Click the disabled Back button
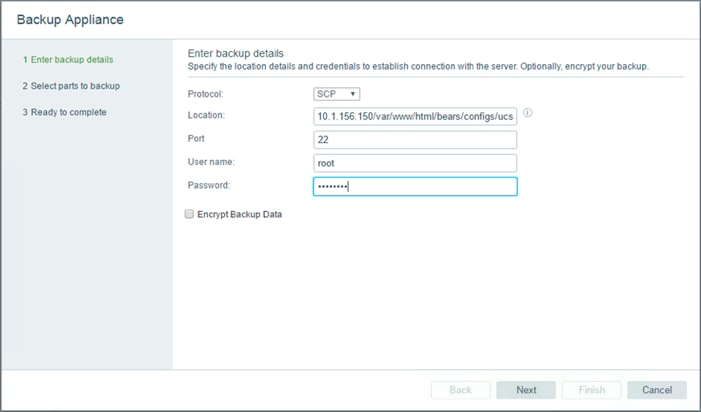The height and width of the screenshot is (412, 701). coord(460,390)
